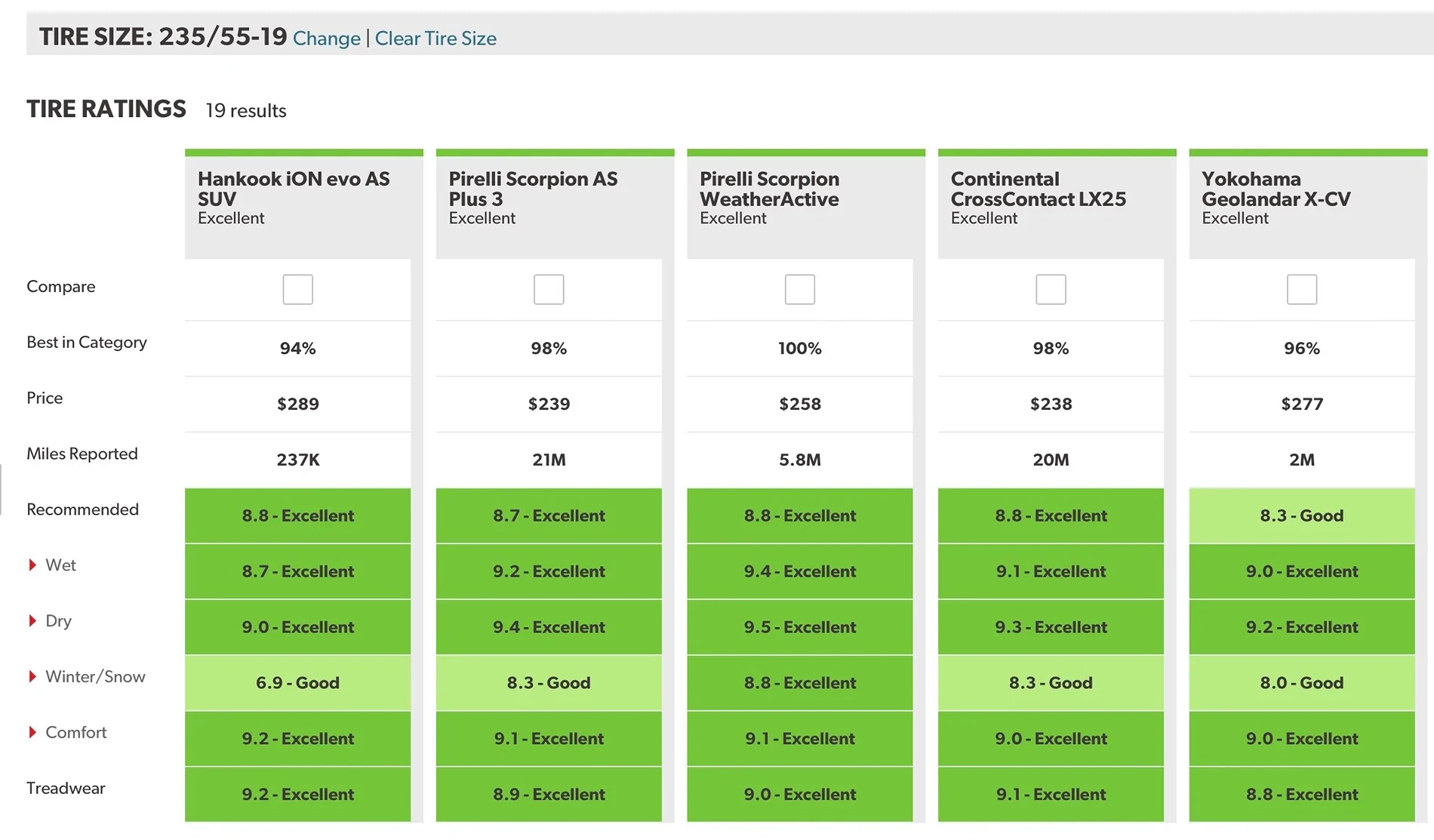Click Hankook's 9.2 - Excellent Comfort cell
Screen dimensions: 1434x840
298,739
